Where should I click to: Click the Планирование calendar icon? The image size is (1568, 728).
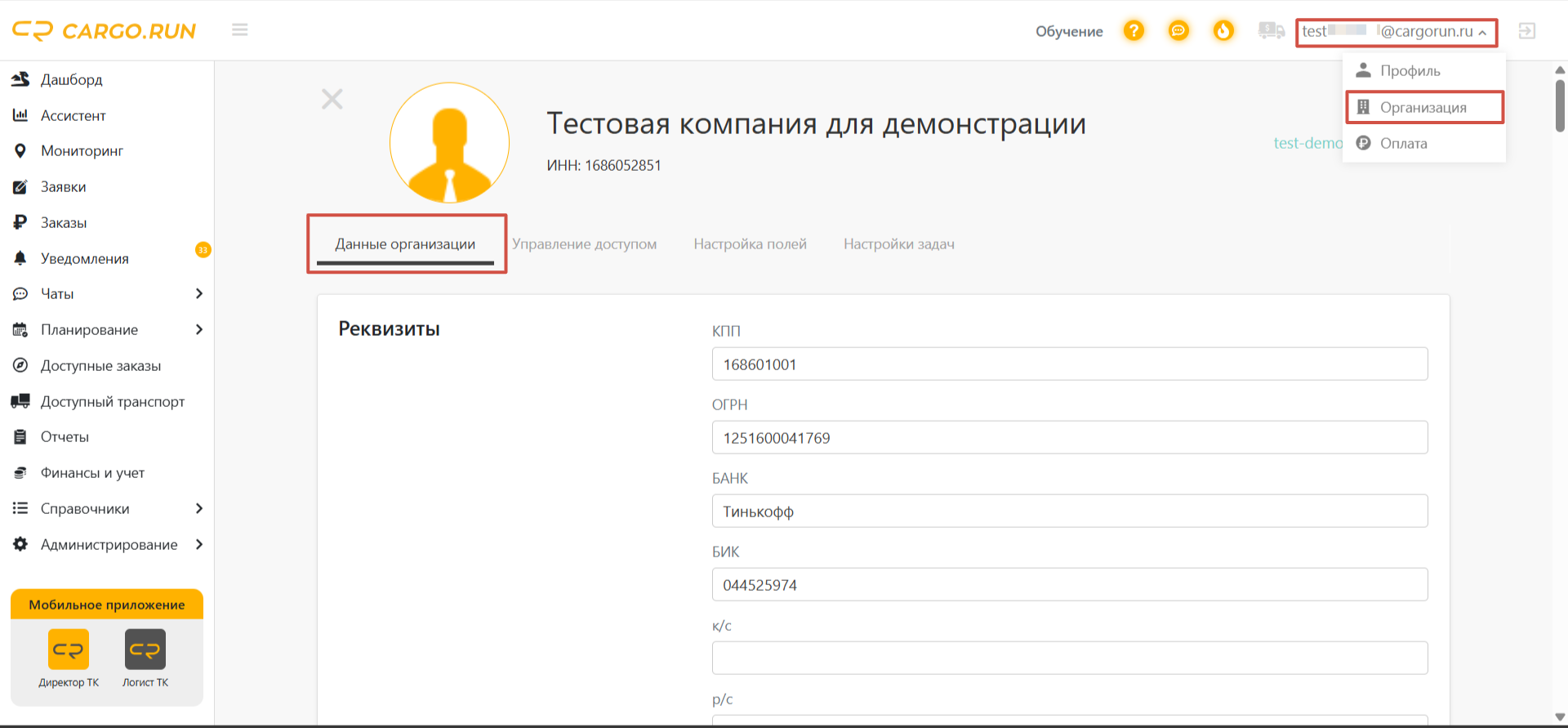click(20, 329)
